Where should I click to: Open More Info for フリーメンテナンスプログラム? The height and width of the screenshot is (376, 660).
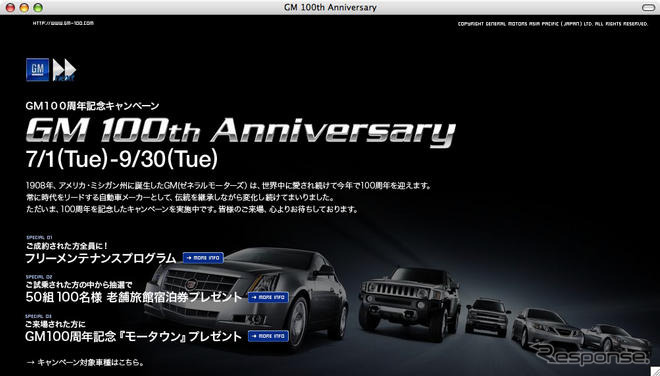pyautogui.click(x=203, y=258)
